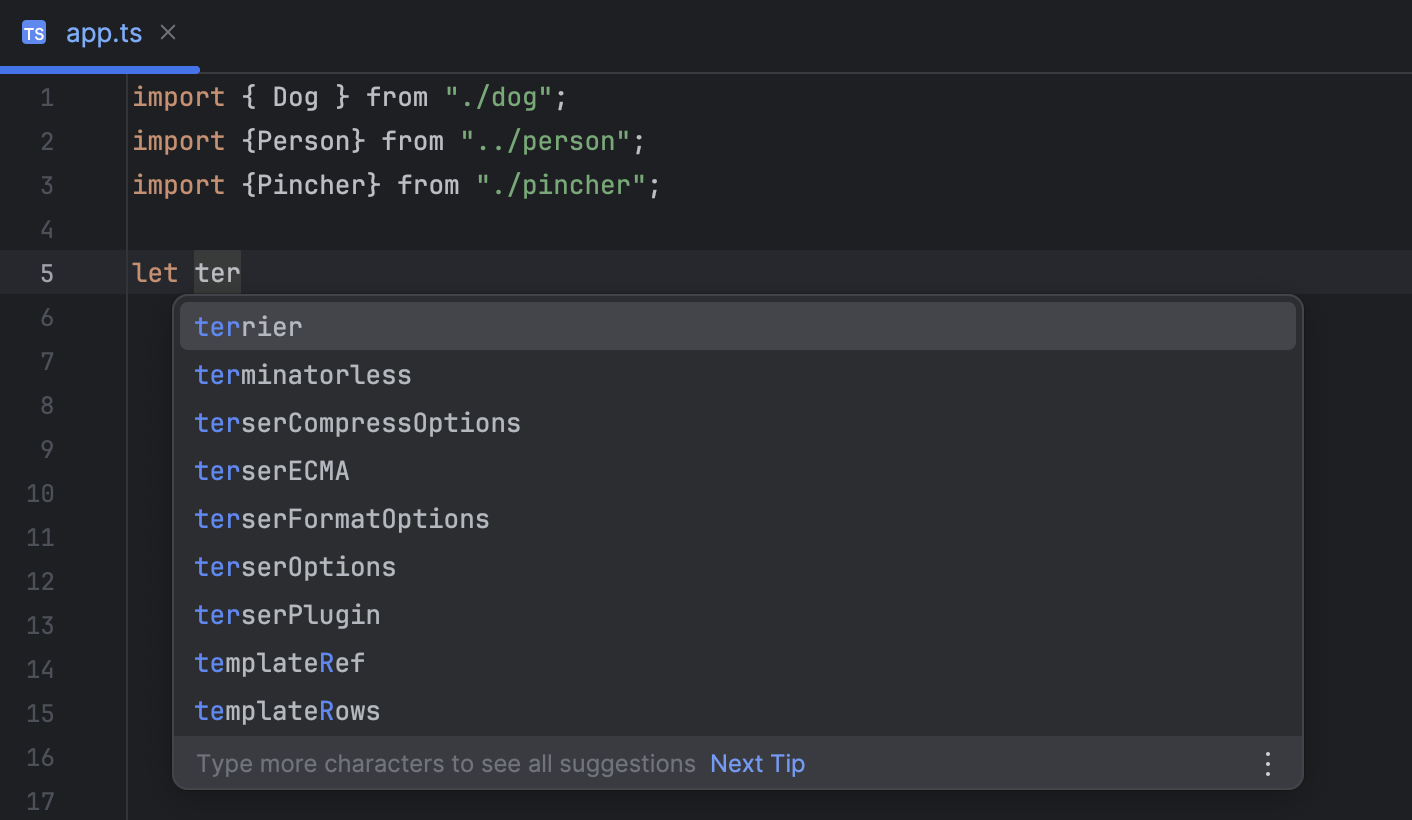Click the TypeScript file type icon on the tab
The height and width of the screenshot is (820, 1412).
point(34,32)
